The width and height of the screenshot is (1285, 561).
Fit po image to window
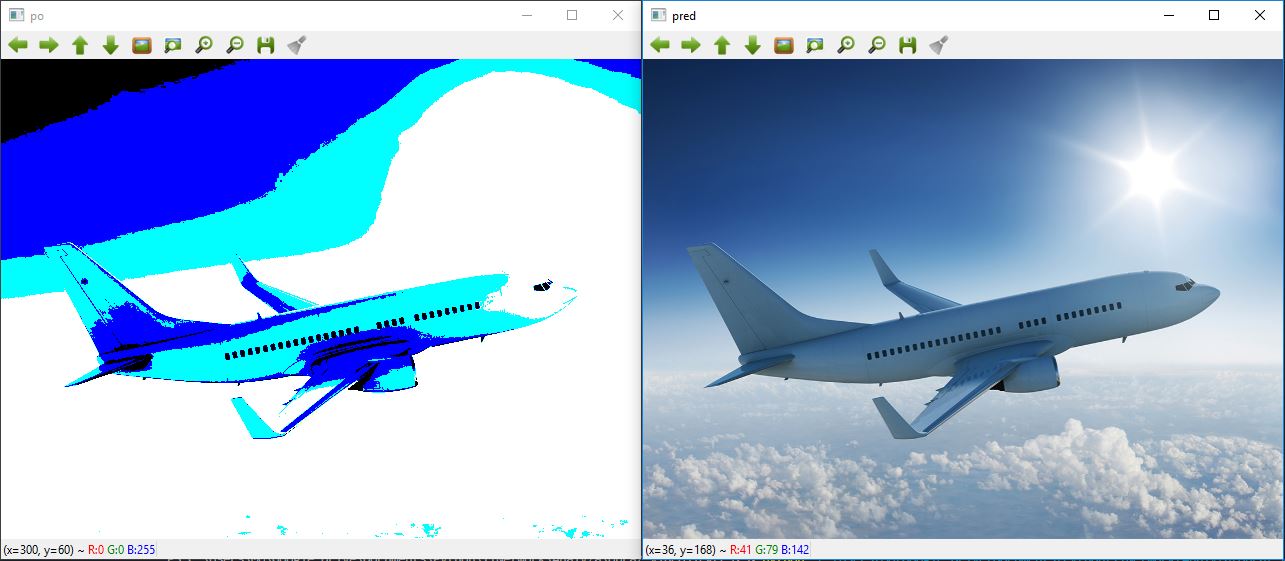(x=173, y=45)
